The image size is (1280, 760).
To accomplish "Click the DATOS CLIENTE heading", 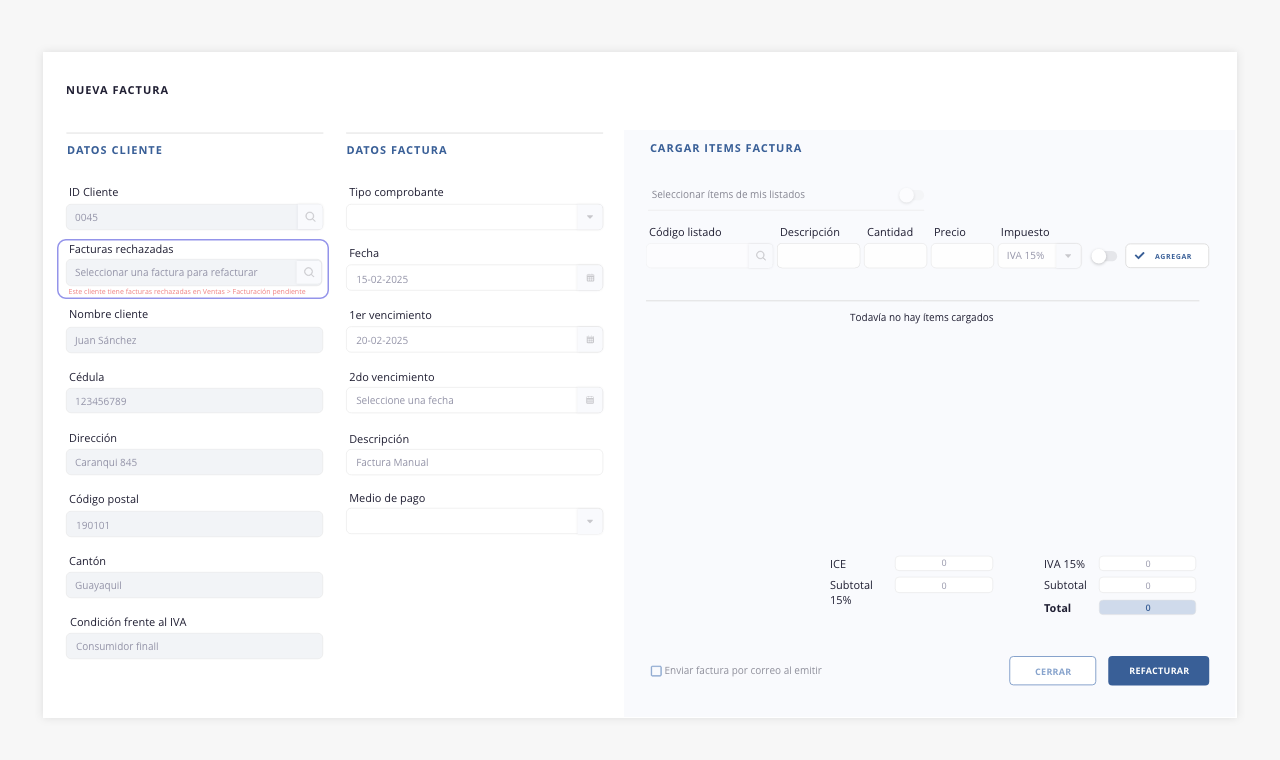I will pos(114,150).
